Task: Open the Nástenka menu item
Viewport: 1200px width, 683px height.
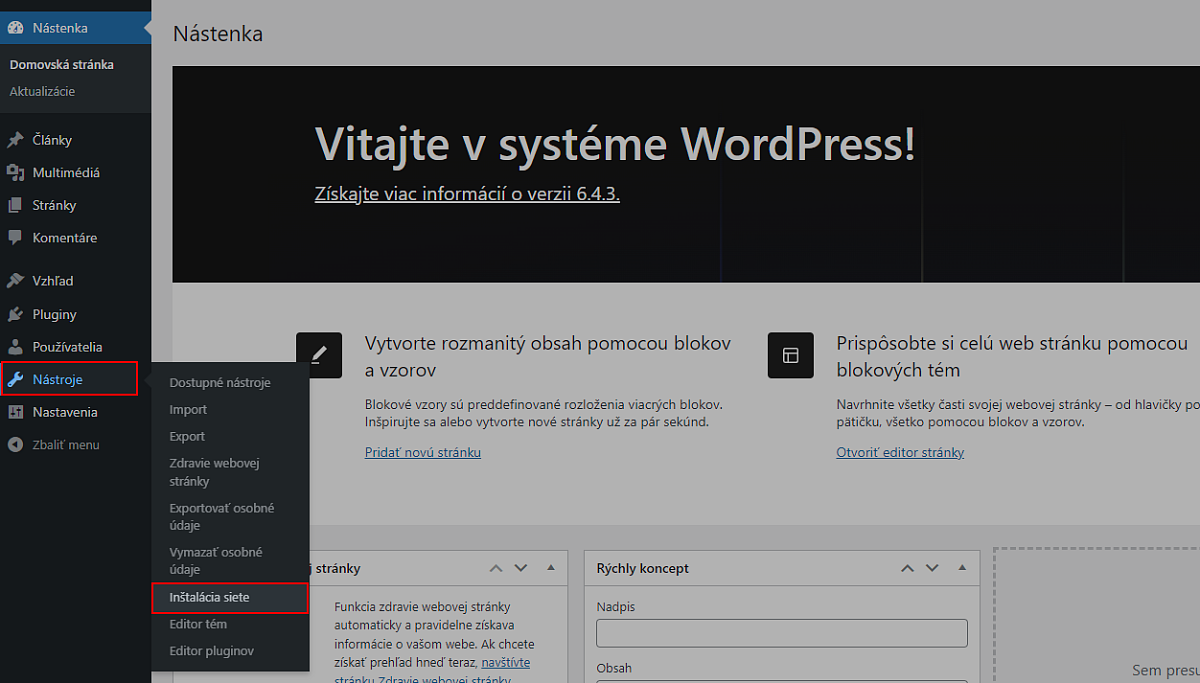Action: pos(75,28)
